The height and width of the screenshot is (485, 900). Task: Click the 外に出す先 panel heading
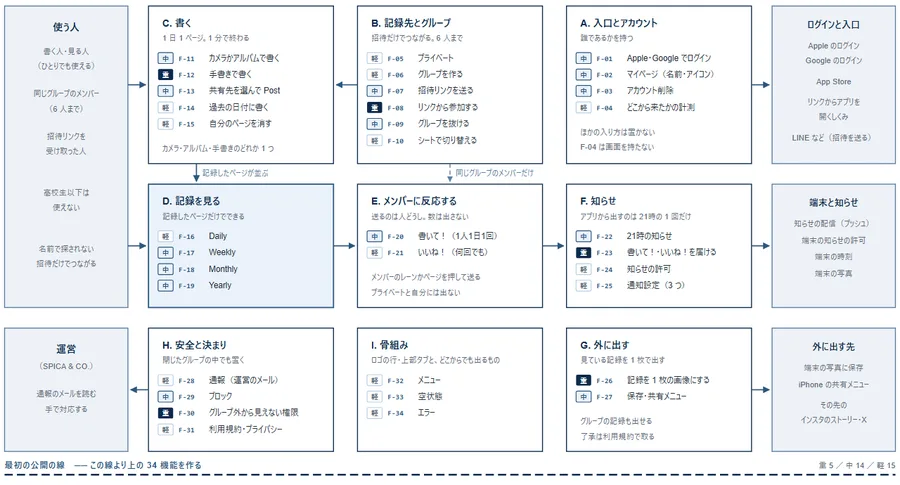click(833, 347)
